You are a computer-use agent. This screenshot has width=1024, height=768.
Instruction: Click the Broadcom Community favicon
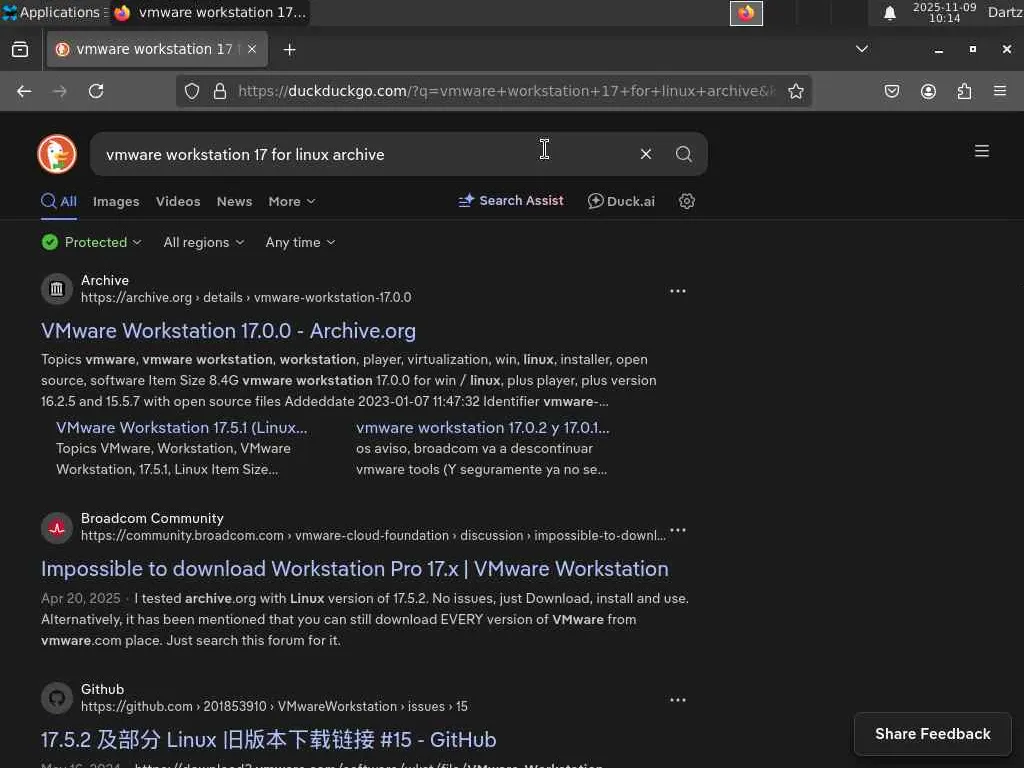coord(57,528)
